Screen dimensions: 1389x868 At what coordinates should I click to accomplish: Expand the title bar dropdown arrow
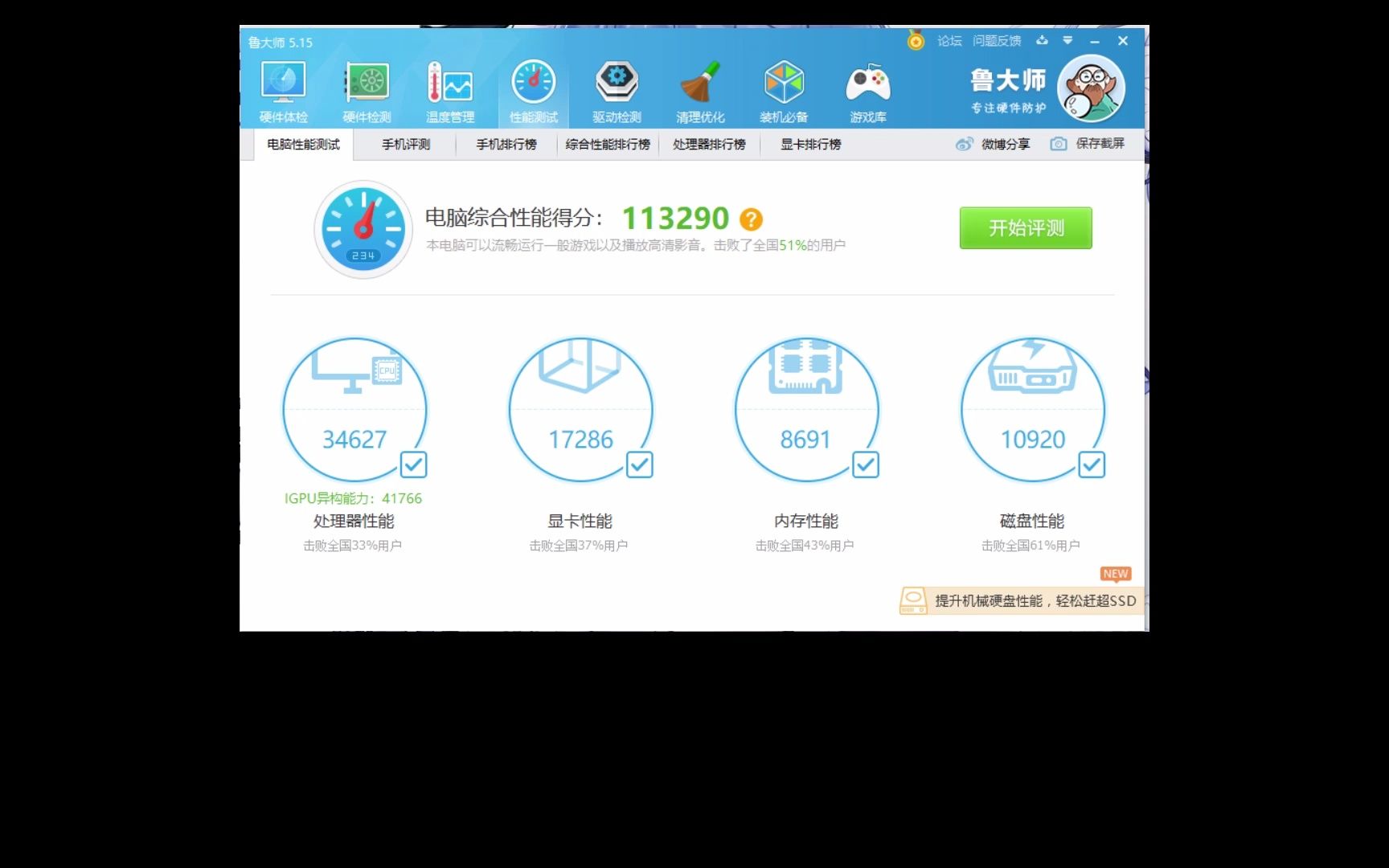(1067, 40)
